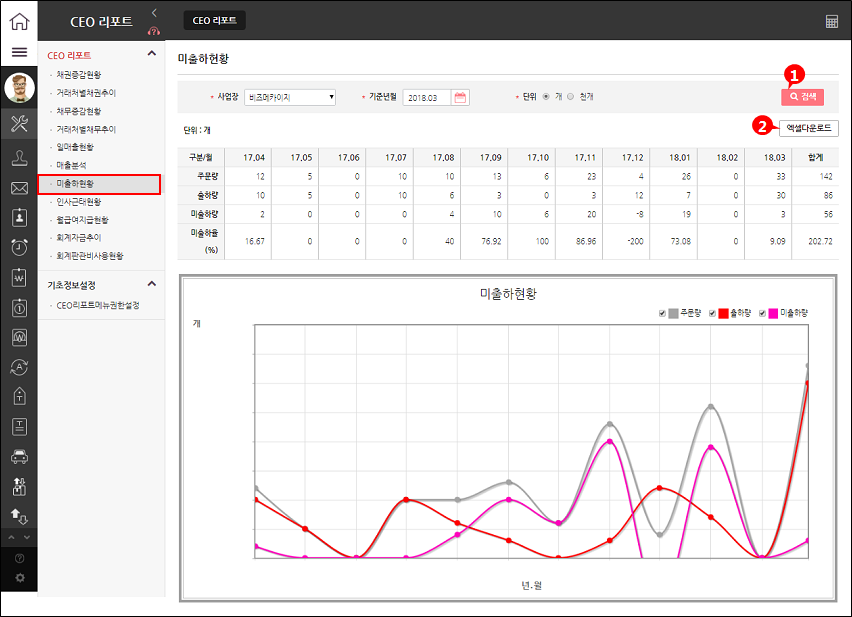Select the wrench and screwdriver tools icon
The height and width of the screenshot is (617, 852).
pyautogui.click(x=20, y=124)
